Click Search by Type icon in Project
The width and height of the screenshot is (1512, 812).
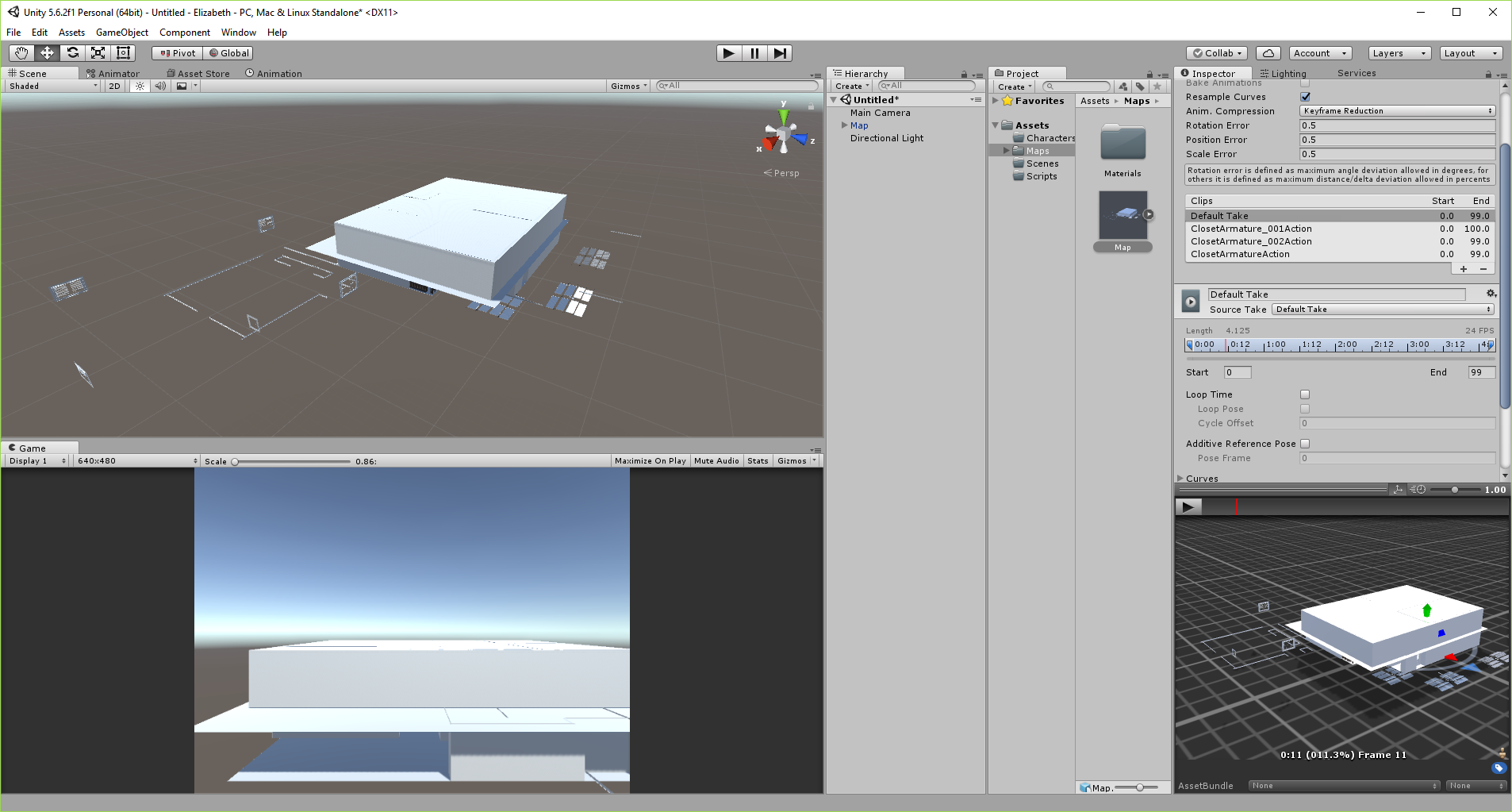1122,86
